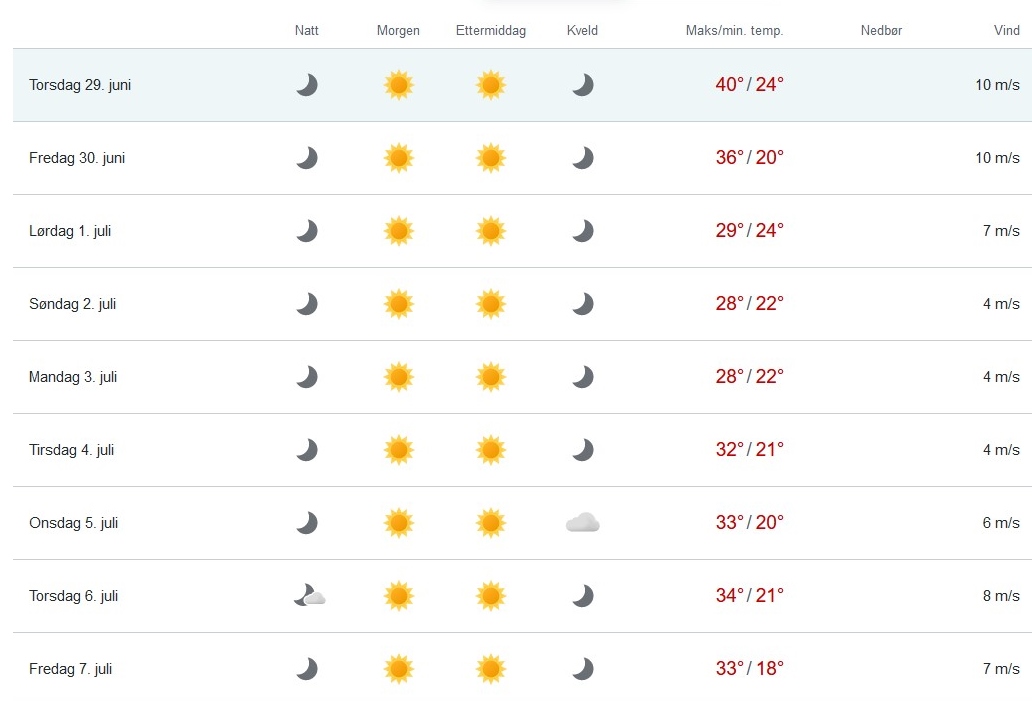
Task: Open the Torsdag 29. juni forecast row
Action: (523, 85)
